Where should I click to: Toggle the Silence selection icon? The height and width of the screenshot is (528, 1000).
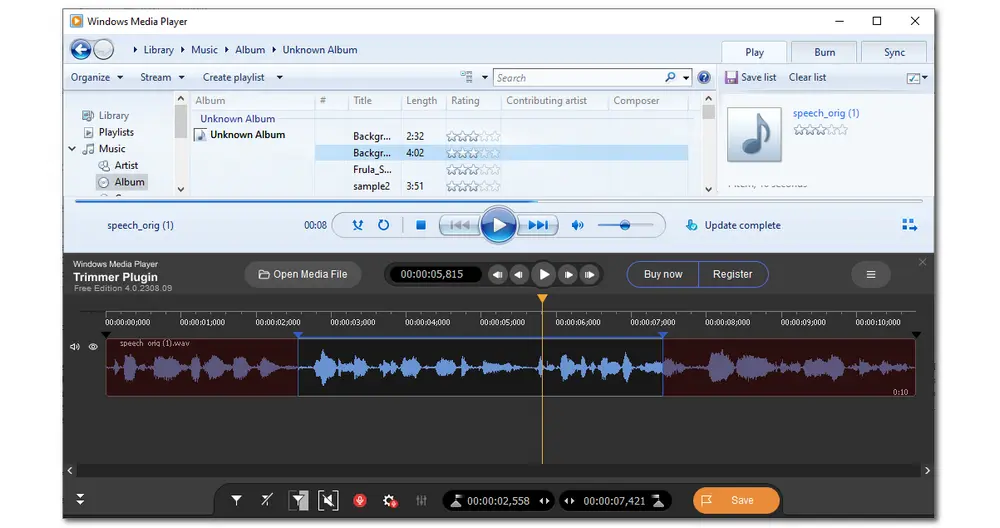[328, 501]
